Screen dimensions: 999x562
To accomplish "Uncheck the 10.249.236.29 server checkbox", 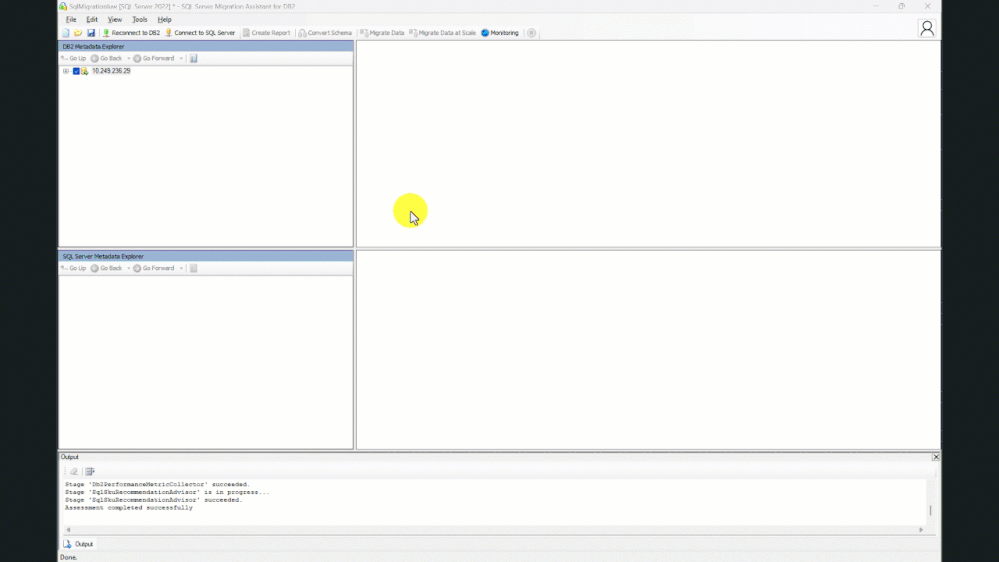I will 76,71.
